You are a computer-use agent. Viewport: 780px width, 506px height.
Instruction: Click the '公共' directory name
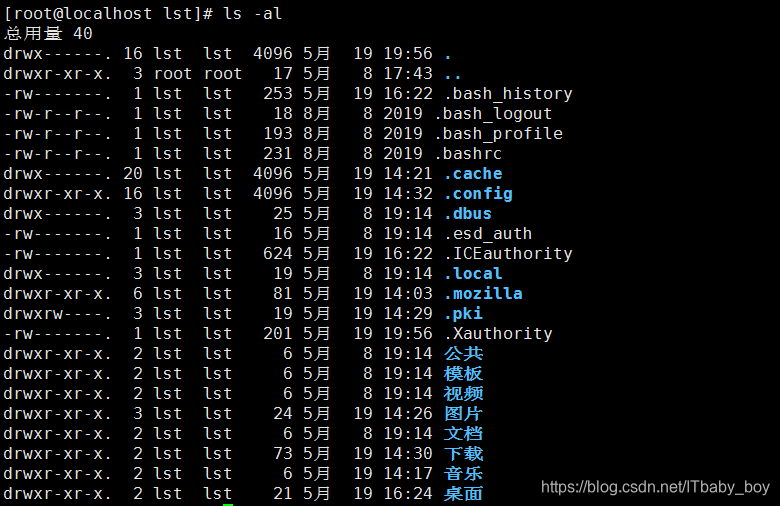pyautogui.click(x=463, y=353)
